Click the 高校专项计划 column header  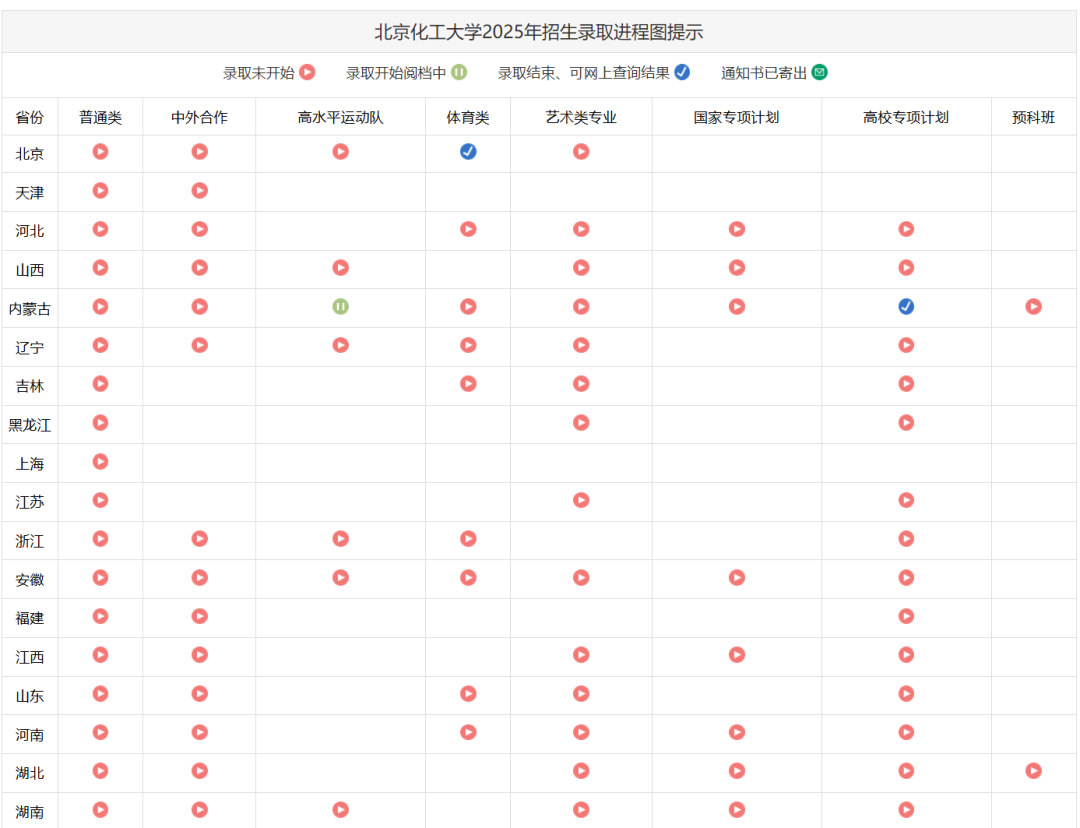pos(906,118)
